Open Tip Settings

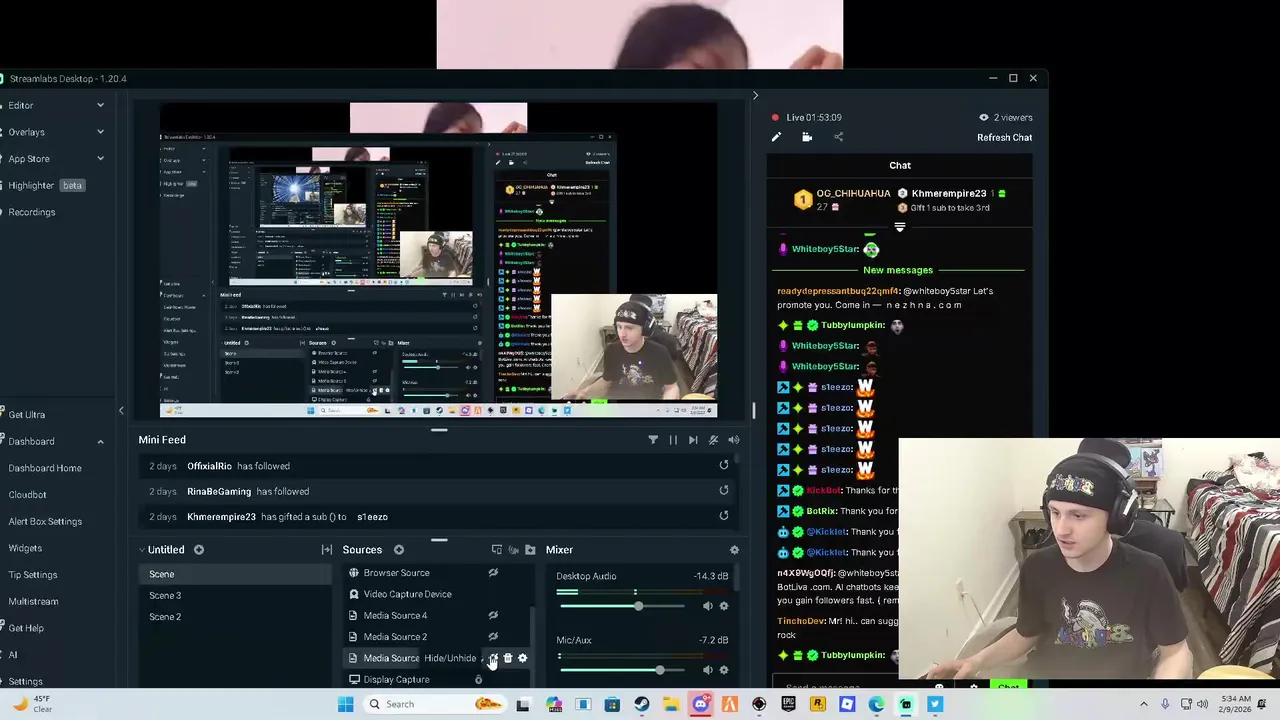click(x=33, y=575)
